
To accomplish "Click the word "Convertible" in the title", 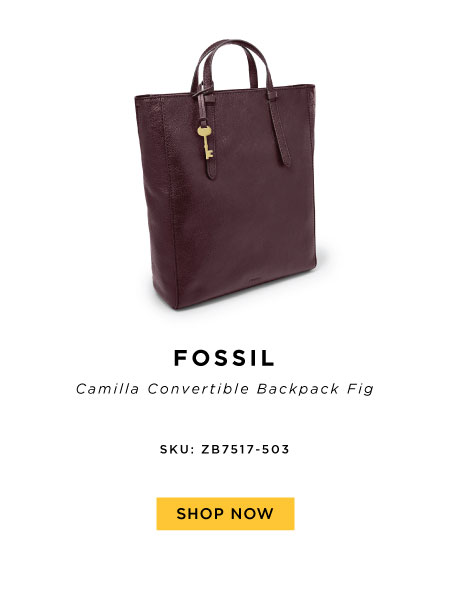I will [x=198, y=389].
